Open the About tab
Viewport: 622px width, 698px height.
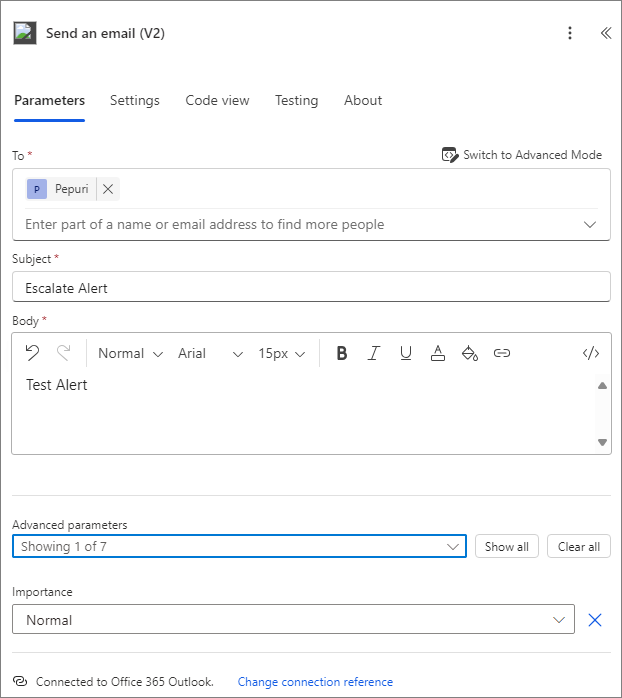click(x=363, y=101)
